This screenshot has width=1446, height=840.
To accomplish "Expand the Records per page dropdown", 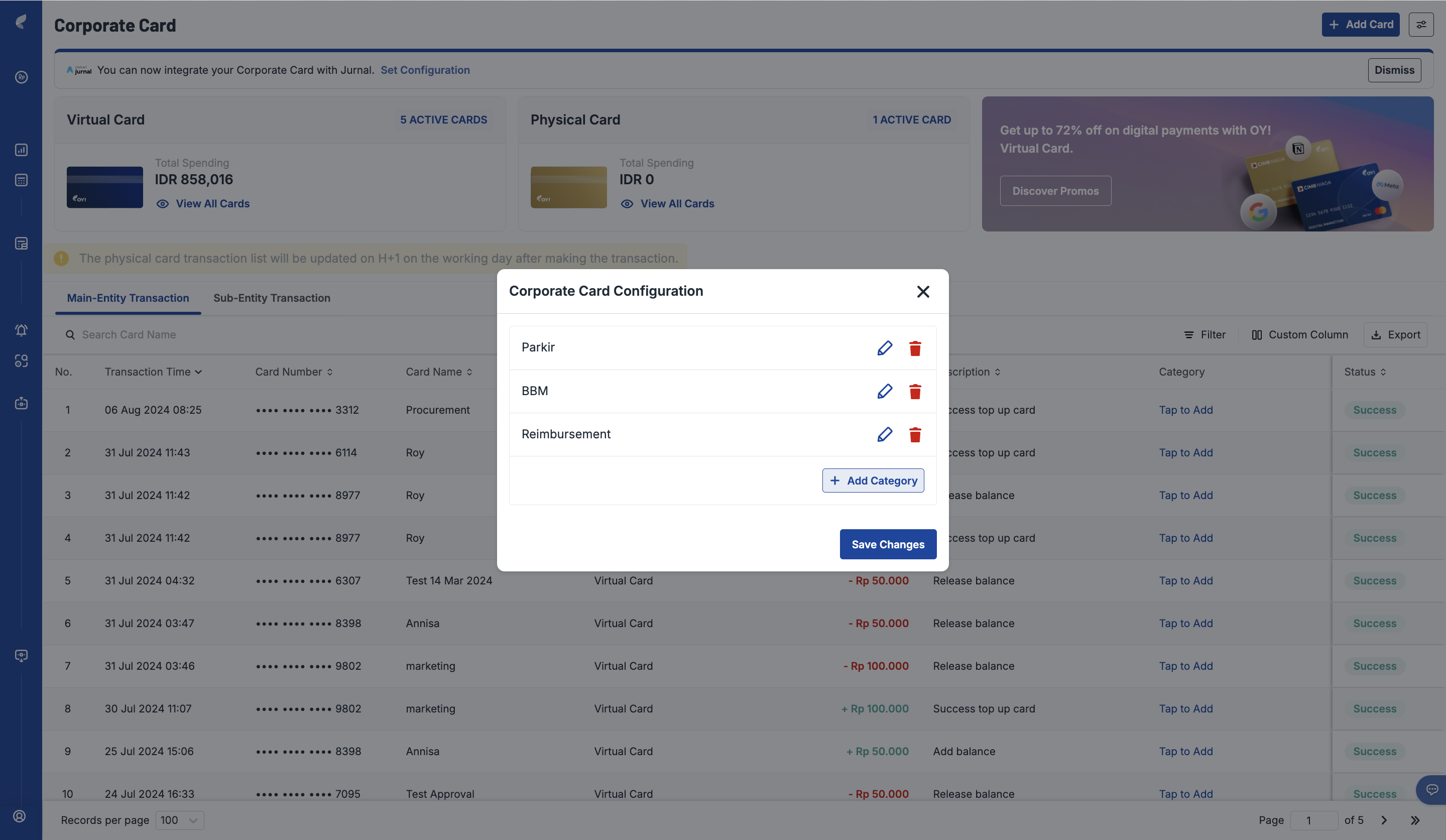I will [180, 820].
